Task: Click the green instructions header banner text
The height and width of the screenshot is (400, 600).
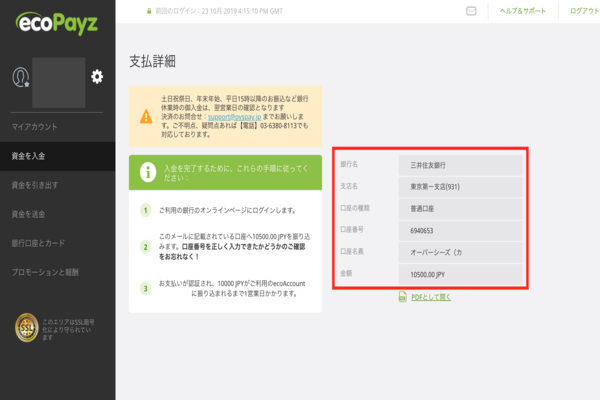Action: pyautogui.click(x=236, y=173)
